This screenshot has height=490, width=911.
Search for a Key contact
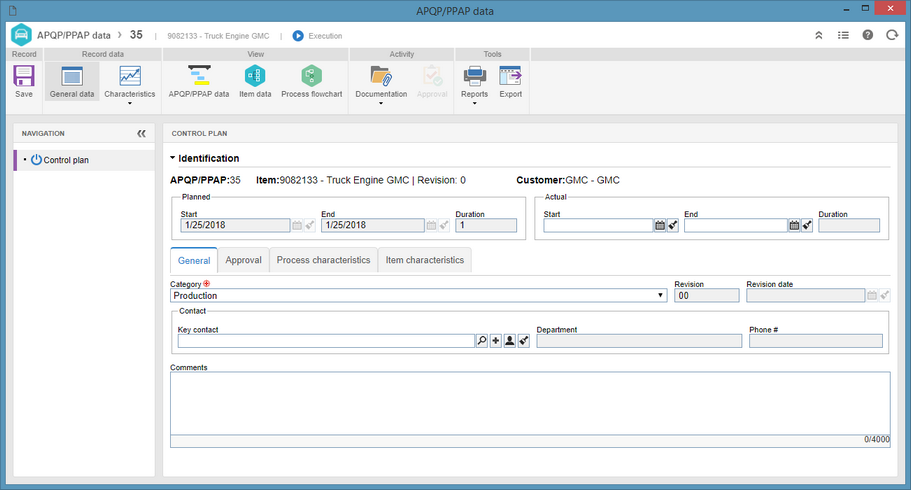482,341
